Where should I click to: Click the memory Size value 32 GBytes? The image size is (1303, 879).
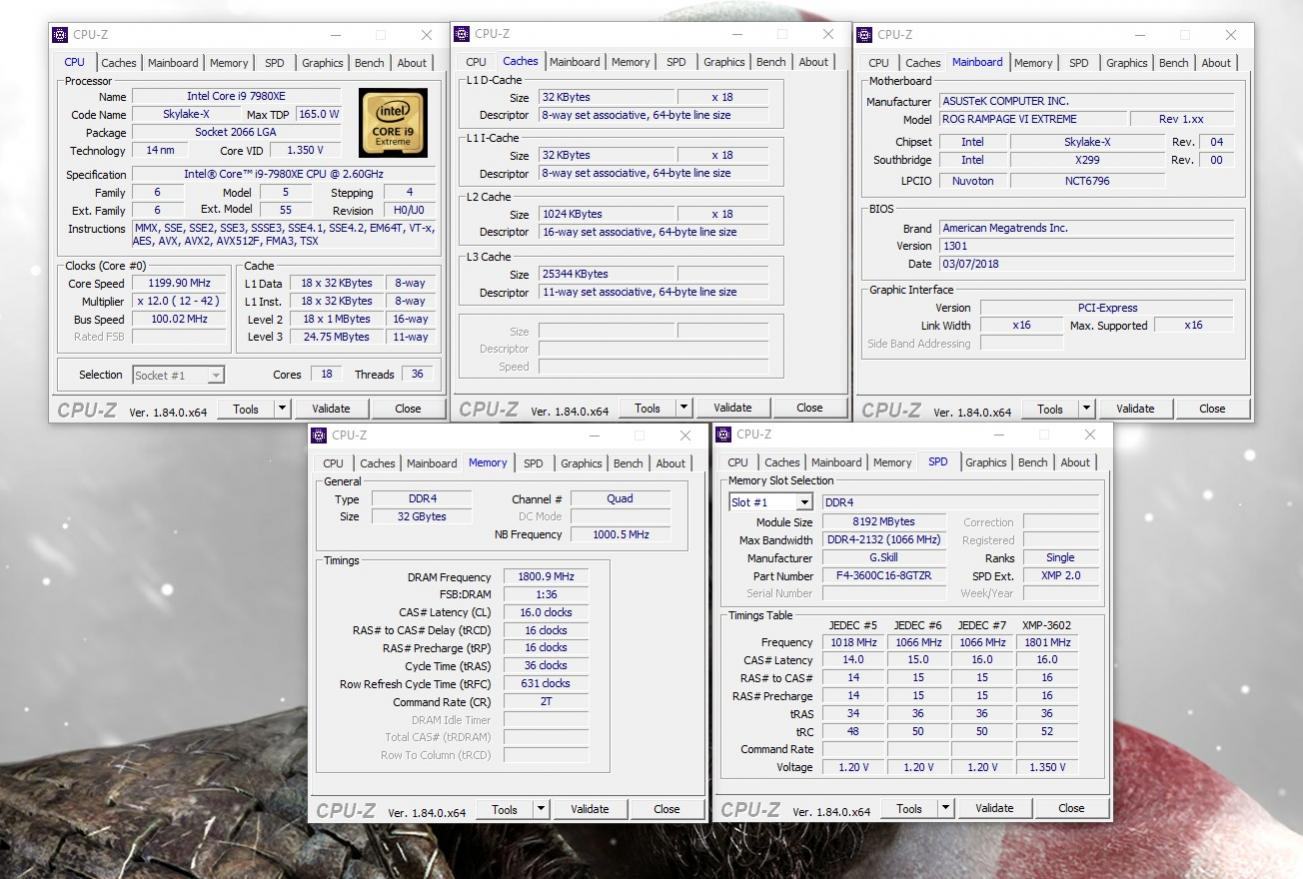pos(421,517)
